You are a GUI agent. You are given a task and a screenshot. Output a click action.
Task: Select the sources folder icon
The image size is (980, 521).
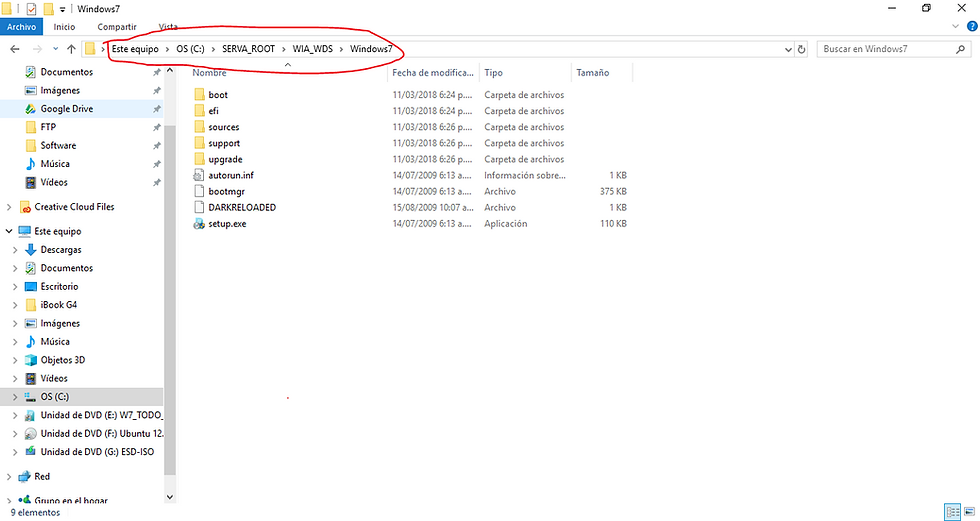point(199,127)
